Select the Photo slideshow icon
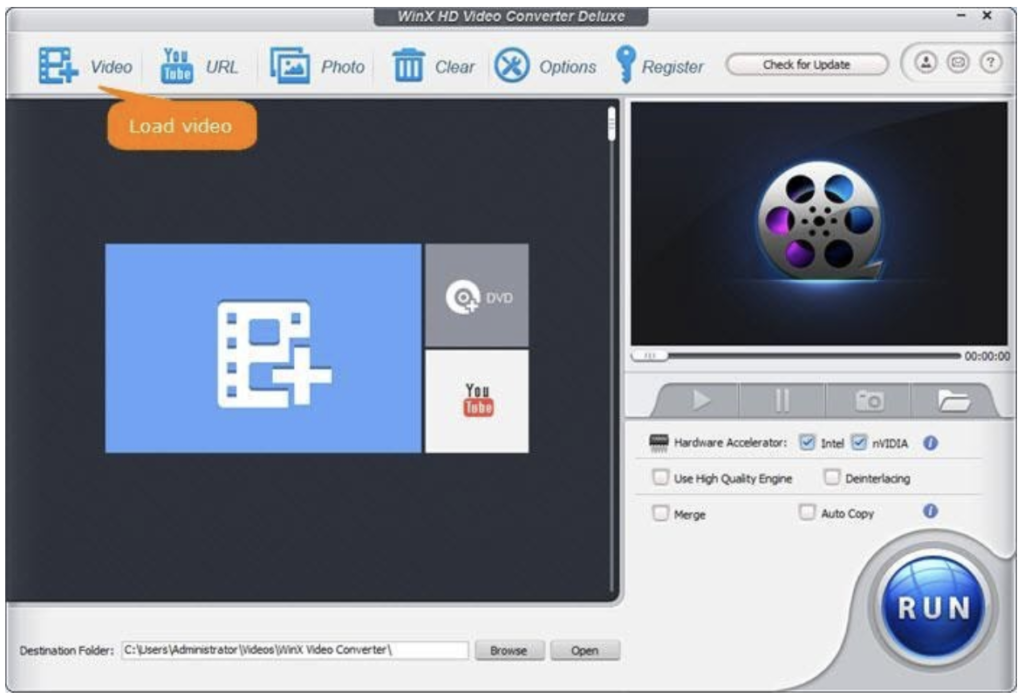Screen dimensions: 1024x698 pyautogui.click(x=290, y=65)
